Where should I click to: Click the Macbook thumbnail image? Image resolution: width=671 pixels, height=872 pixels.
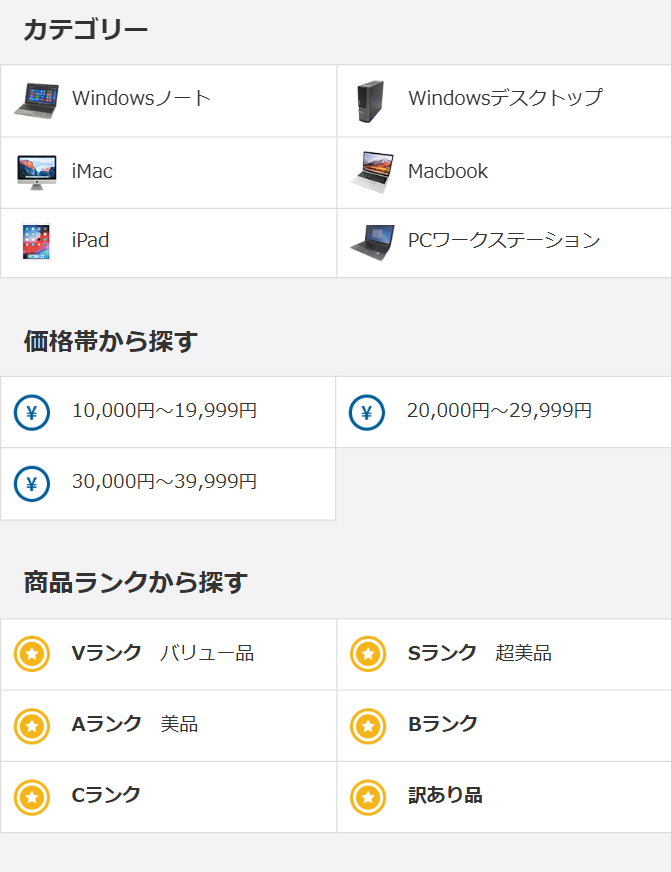coord(372,172)
